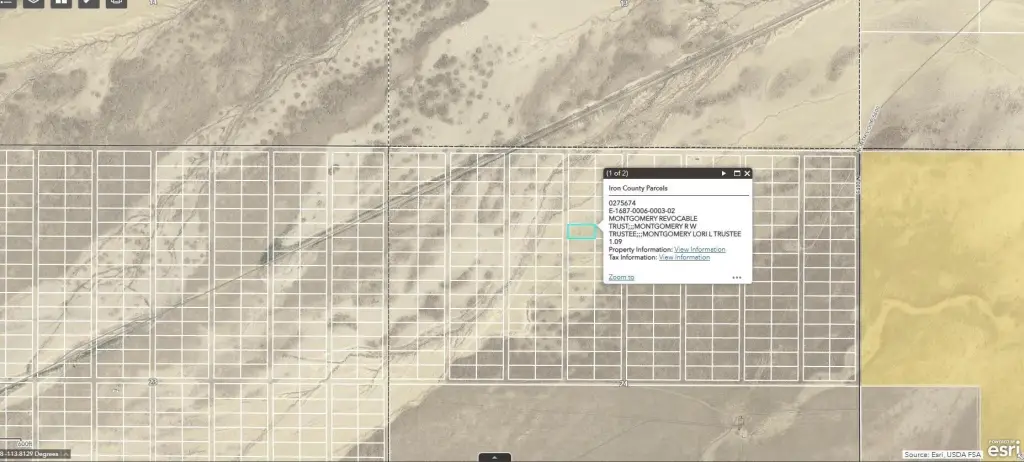Close the parcel info popup

[x=747, y=173]
